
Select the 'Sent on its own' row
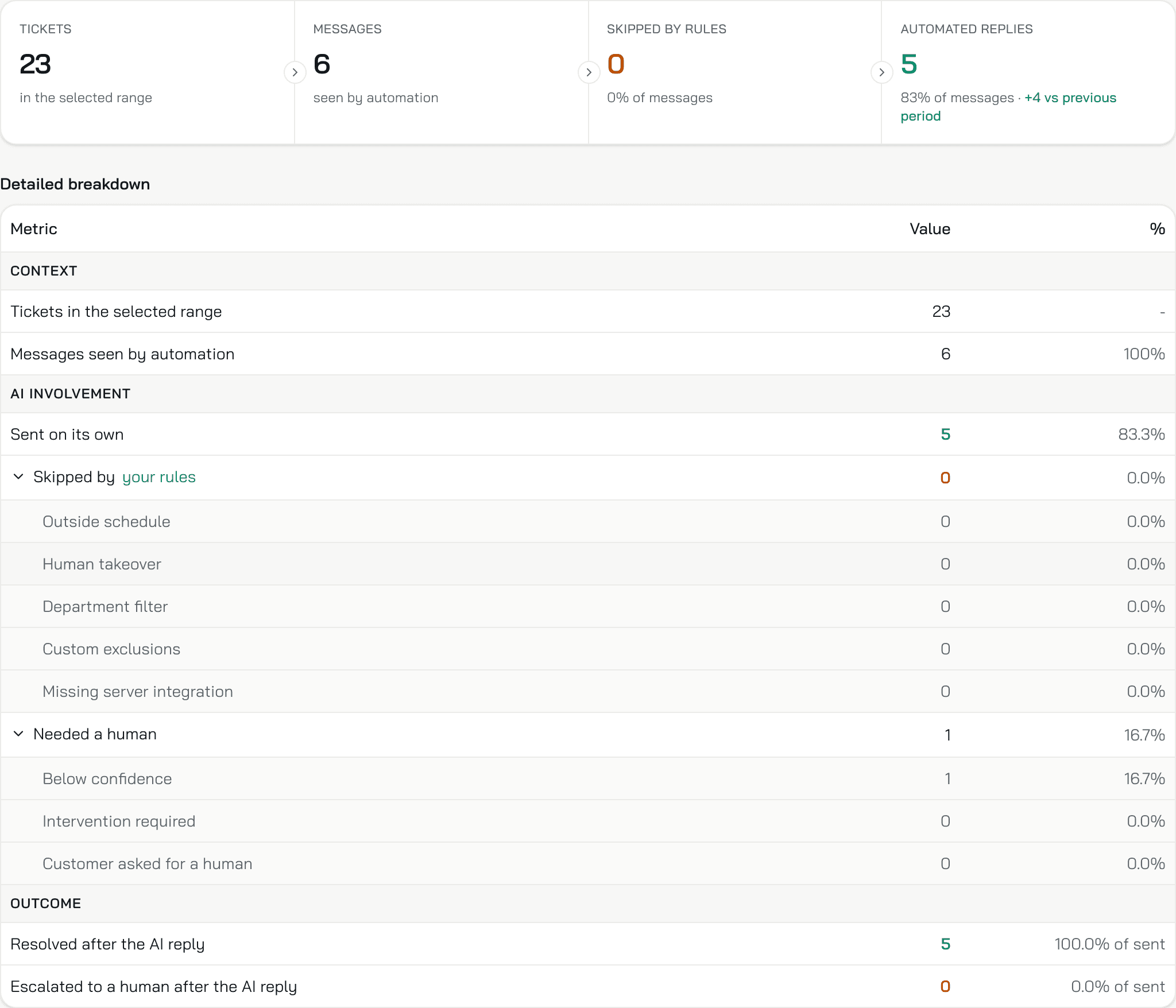588,435
